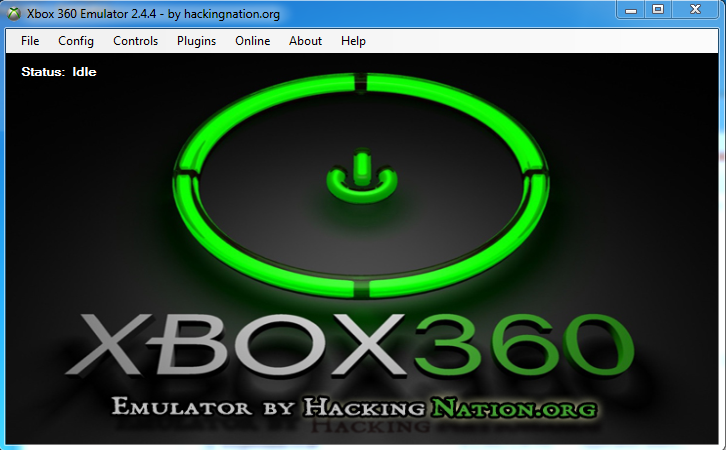Open the Plugins menu
The width and height of the screenshot is (726, 450).
pyautogui.click(x=196, y=41)
